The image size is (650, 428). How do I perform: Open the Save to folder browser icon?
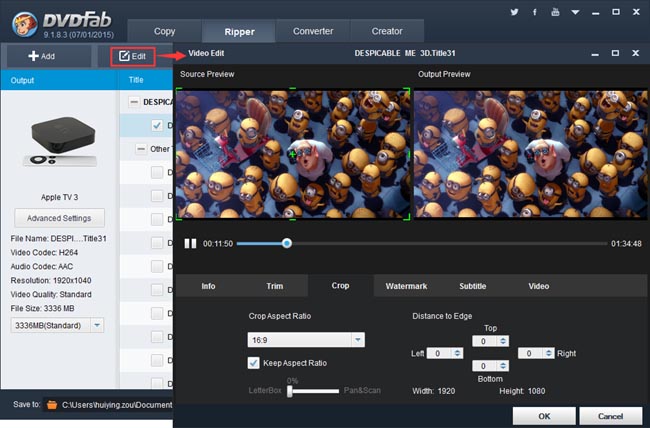coord(52,404)
